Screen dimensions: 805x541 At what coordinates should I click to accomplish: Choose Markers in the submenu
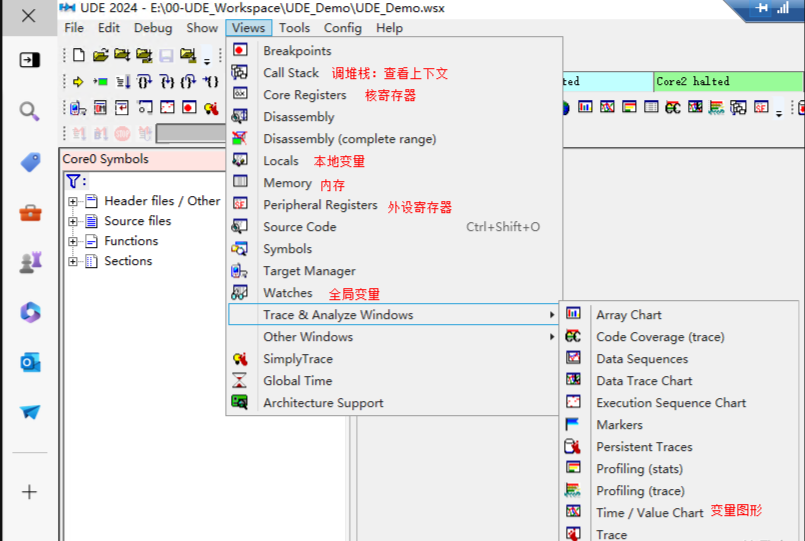click(x=679, y=425)
